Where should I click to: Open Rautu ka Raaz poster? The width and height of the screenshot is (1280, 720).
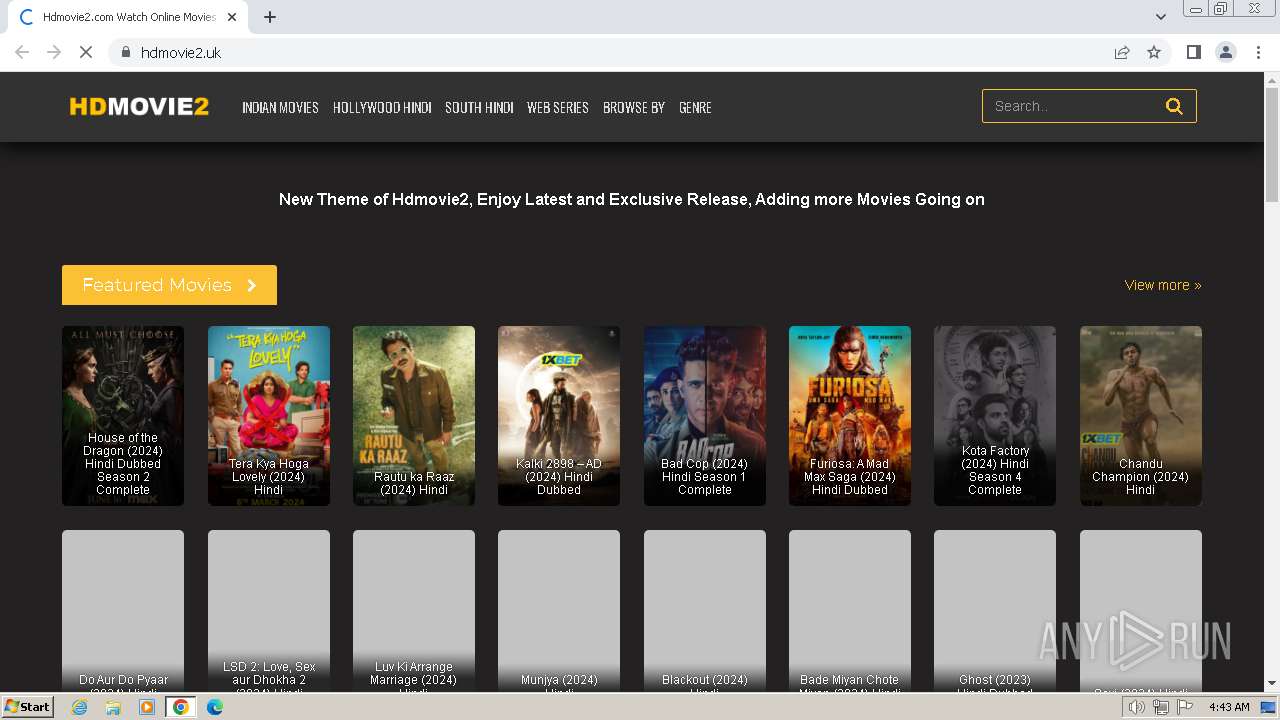coord(414,416)
